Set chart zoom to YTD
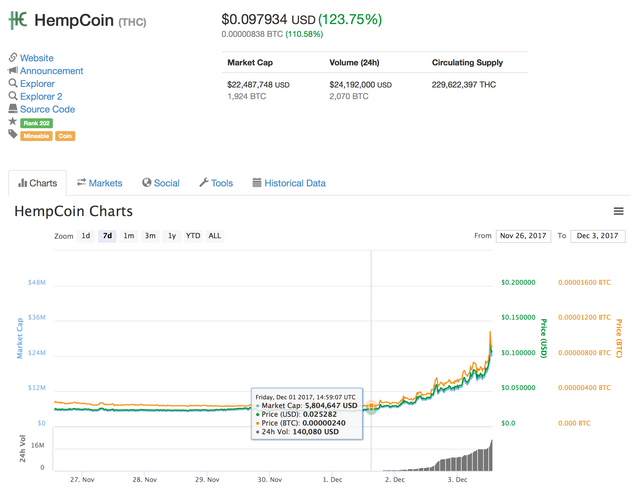 [x=193, y=236]
